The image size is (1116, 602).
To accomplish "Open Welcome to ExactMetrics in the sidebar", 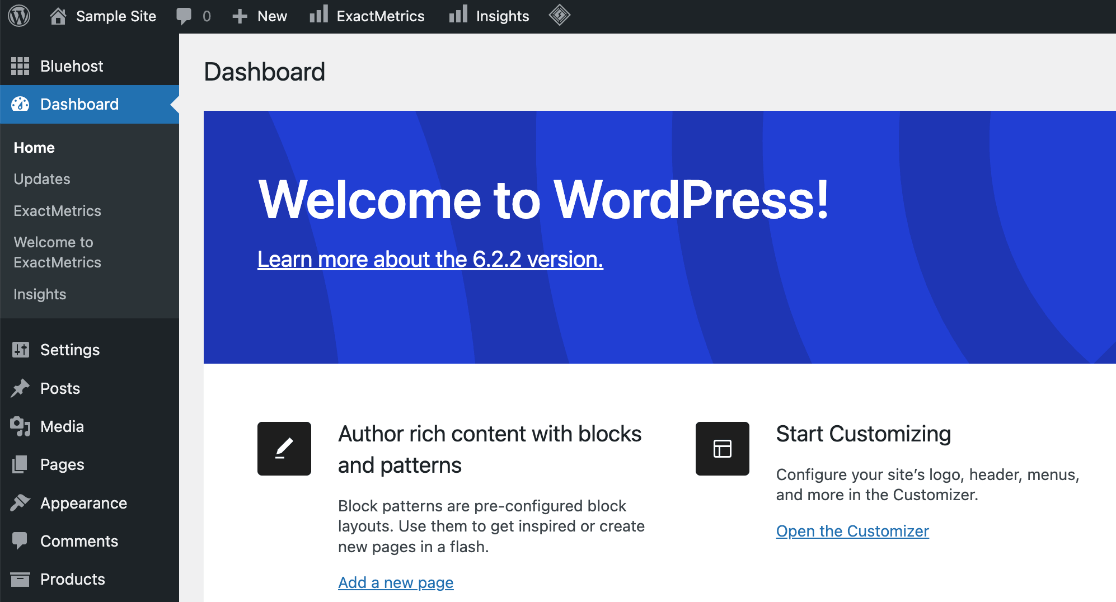I will pyautogui.click(x=58, y=253).
